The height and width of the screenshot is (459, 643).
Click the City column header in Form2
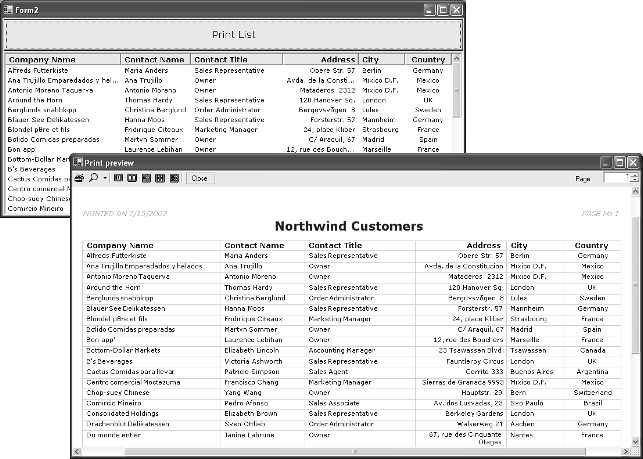(x=381, y=59)
